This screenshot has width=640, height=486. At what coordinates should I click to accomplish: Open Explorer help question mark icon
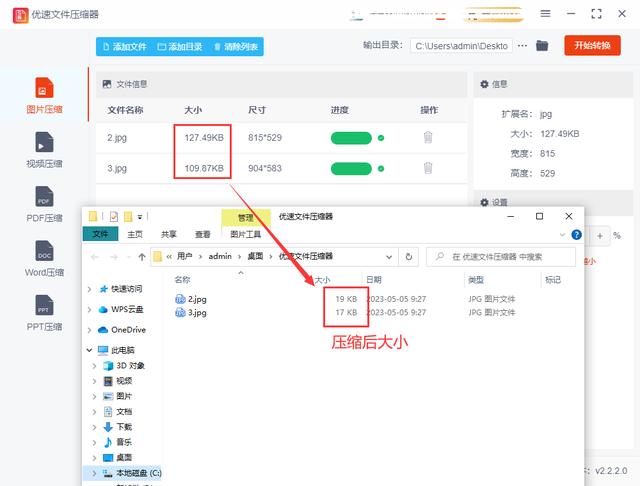coord(576,235)
